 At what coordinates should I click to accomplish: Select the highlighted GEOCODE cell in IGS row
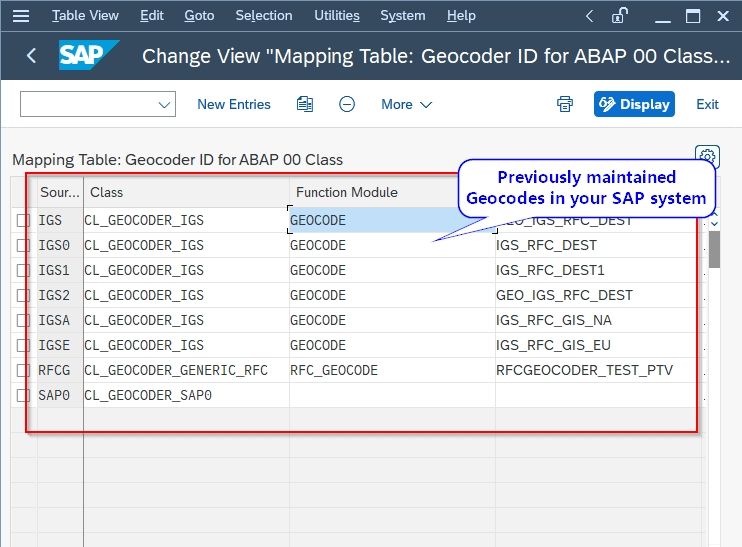point(392,221)
